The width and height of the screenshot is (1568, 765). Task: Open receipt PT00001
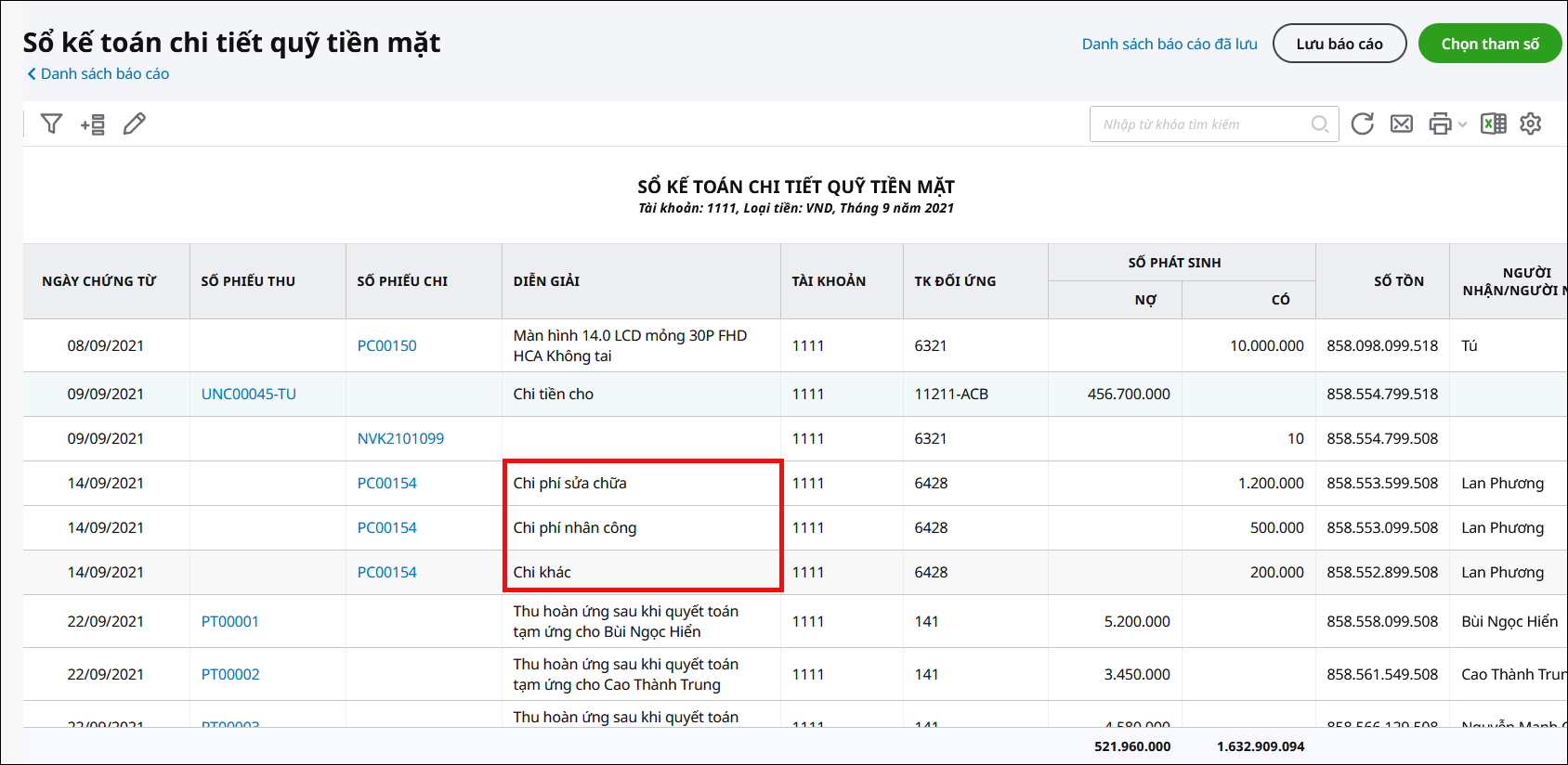coord(229,621)
